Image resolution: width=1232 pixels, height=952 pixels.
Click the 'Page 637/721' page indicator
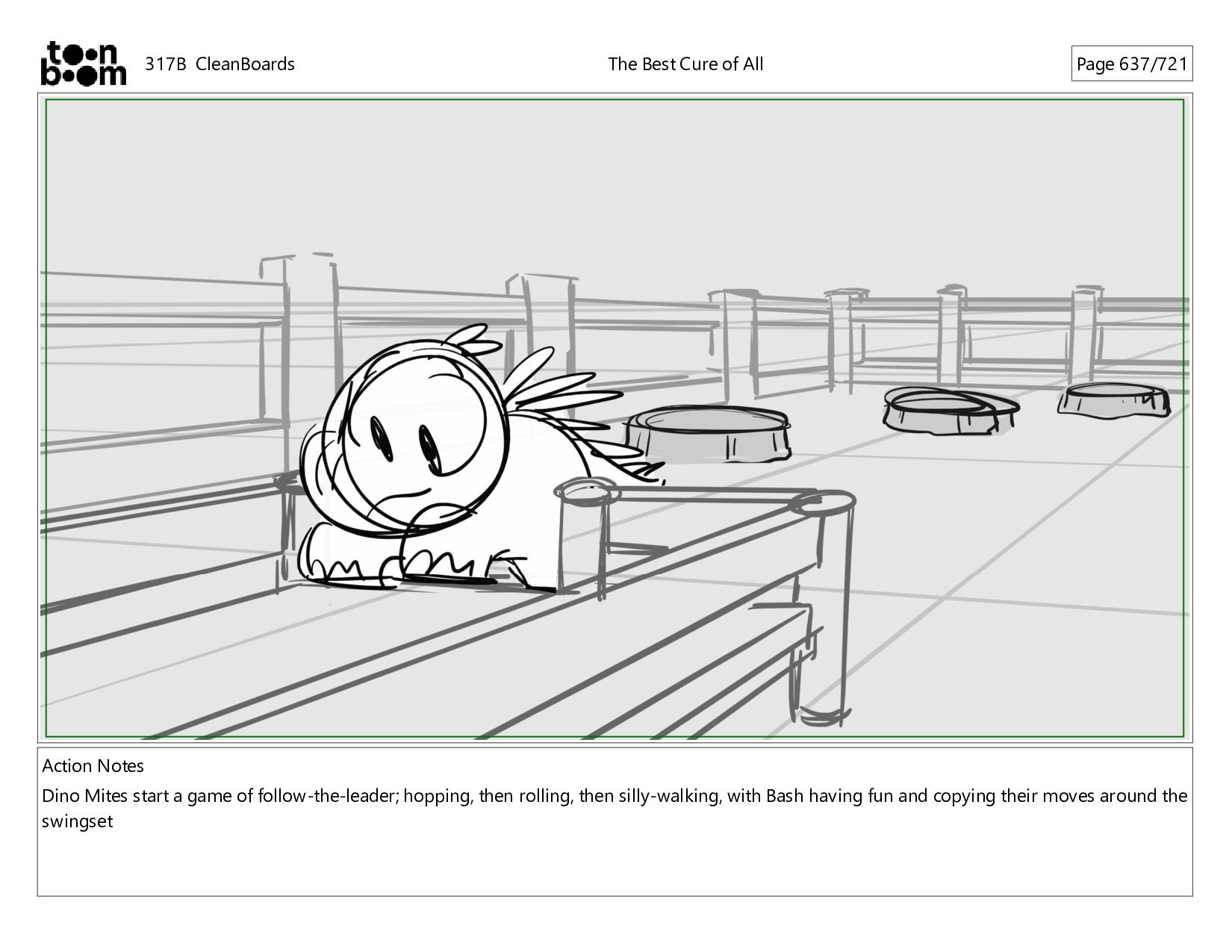[1131, 64]
